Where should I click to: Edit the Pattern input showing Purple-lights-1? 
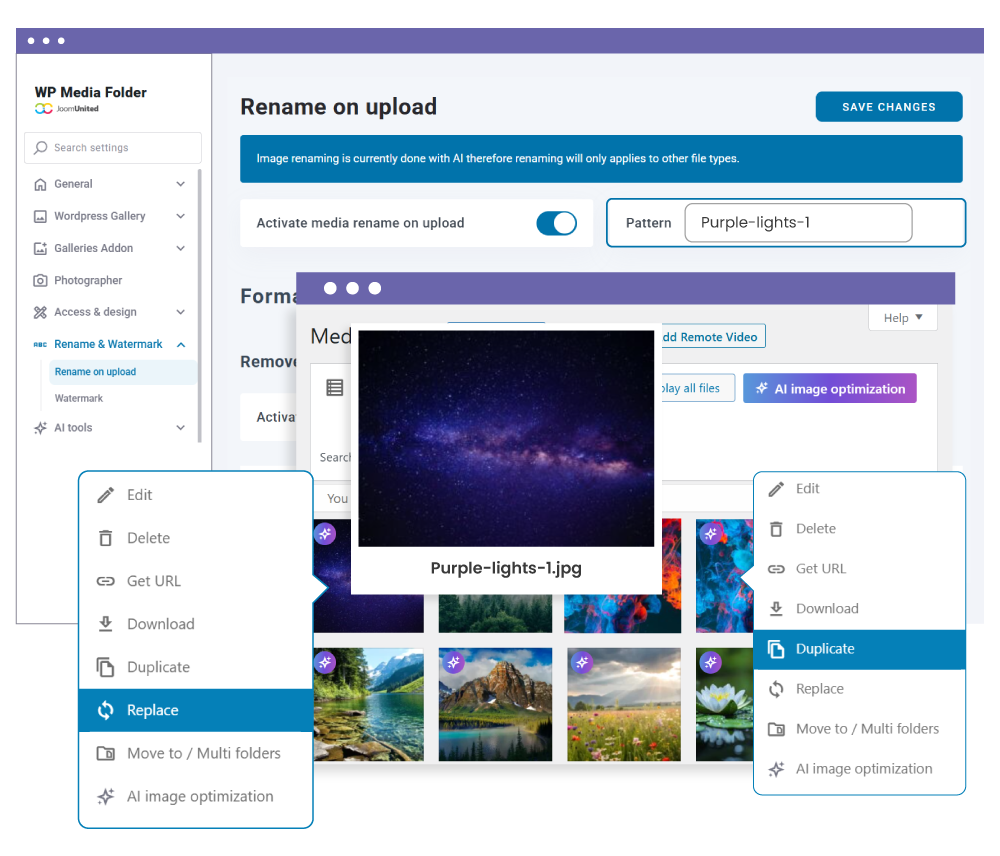pos(797,223)
